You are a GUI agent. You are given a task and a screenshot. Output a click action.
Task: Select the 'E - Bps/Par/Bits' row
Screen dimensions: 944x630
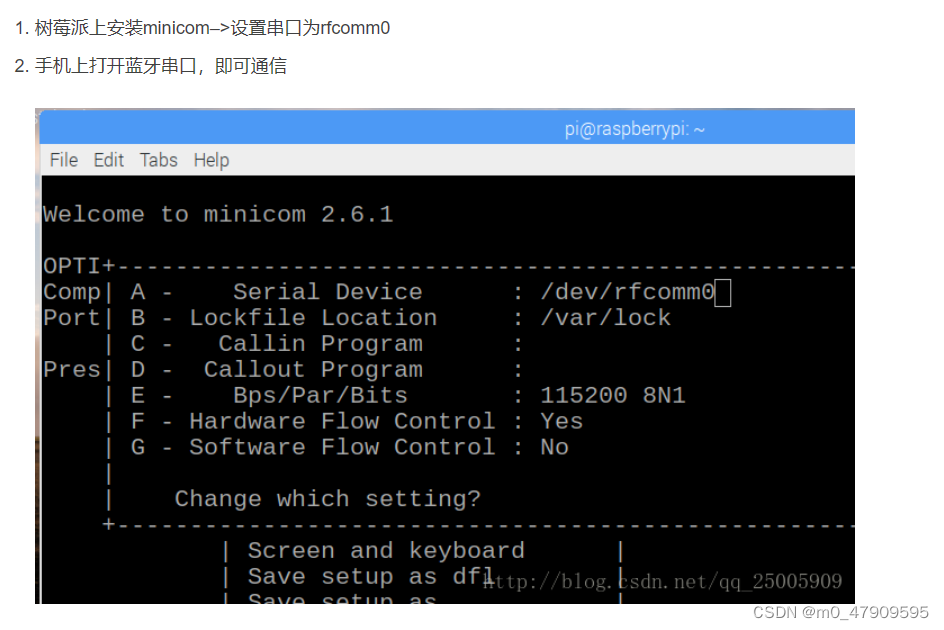tap(408, 396)
